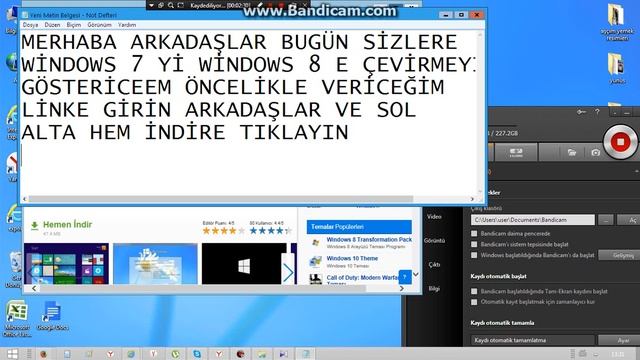The height and width of the screenshot is (360, 640).
Task: Click the blue question badge on webpage
Action: click(x=405, y=277)
